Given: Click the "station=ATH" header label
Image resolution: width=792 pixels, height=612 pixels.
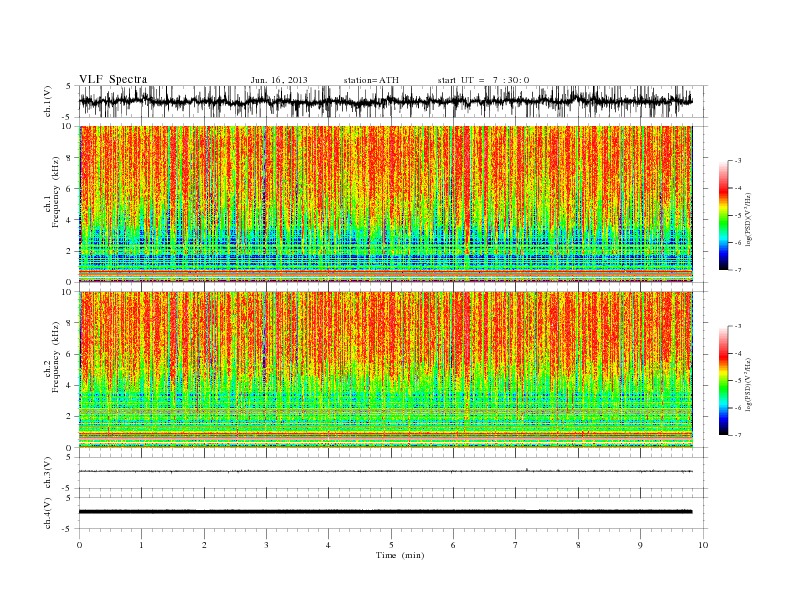Looking at the screenshot, I should coord(371,80).
